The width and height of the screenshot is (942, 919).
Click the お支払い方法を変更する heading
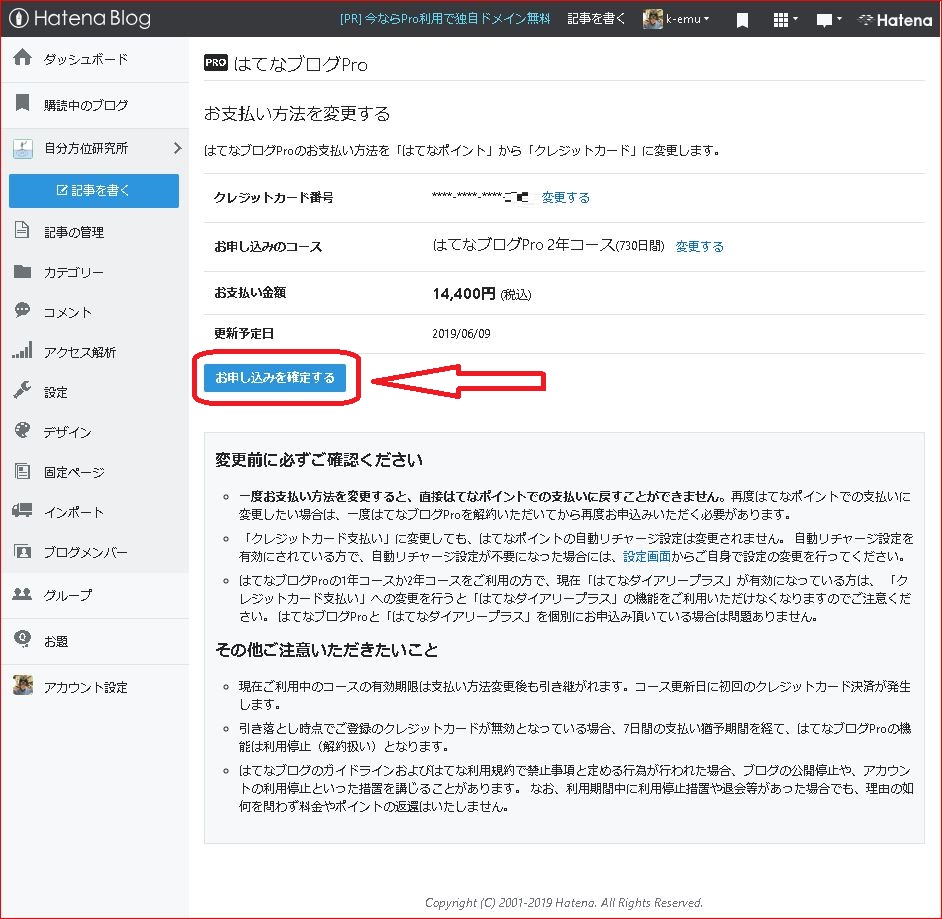point(297,114)
